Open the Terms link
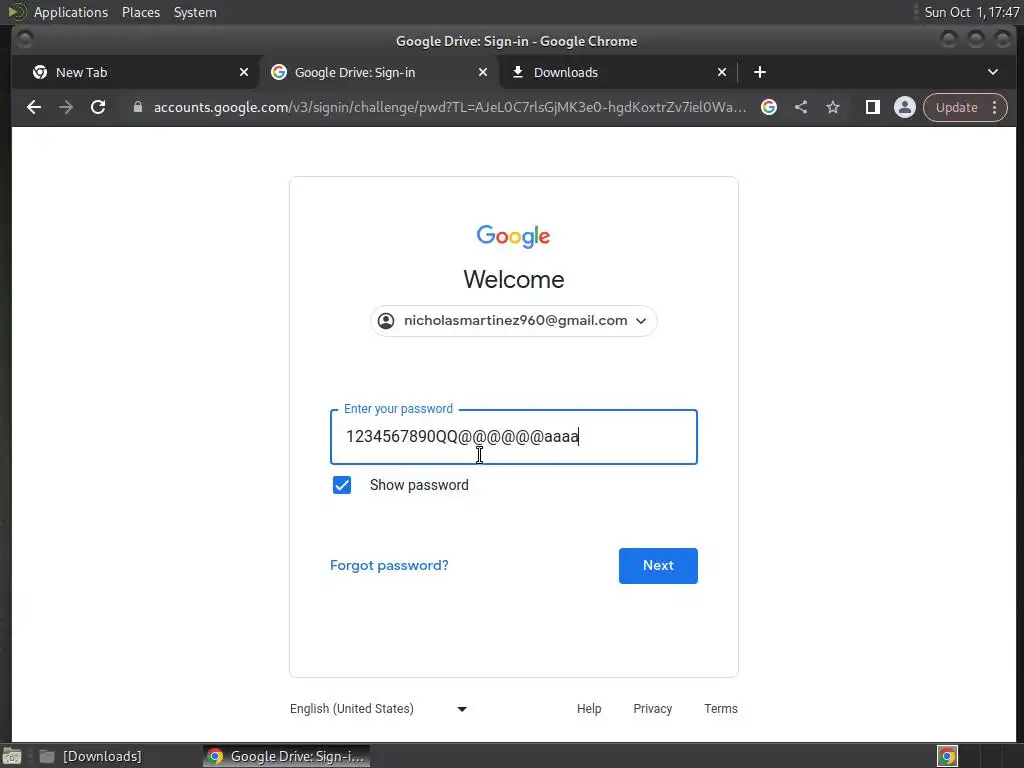The height and width of the screenshot is (768, 1024). 720,709
